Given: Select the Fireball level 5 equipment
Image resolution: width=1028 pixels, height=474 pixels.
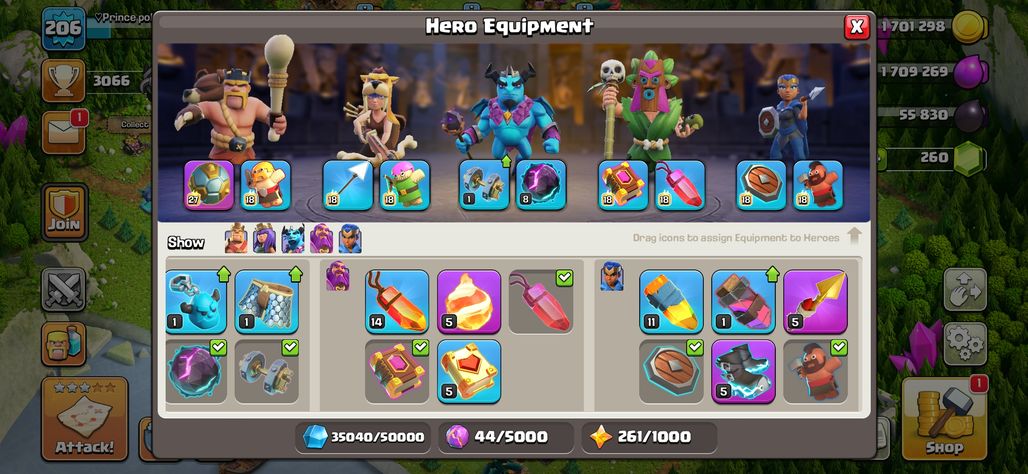Looking at the screenshot, I should point(469,302).
